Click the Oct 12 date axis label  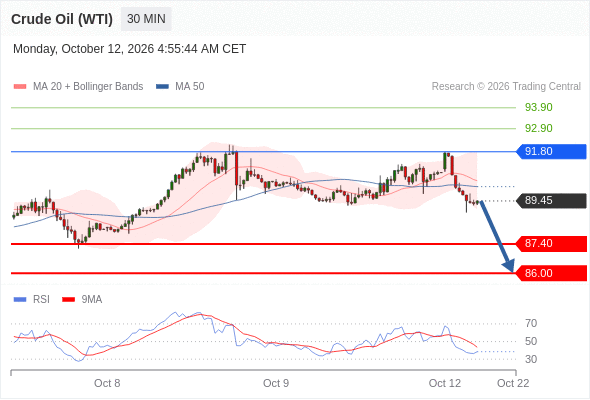tap(445, 383)
